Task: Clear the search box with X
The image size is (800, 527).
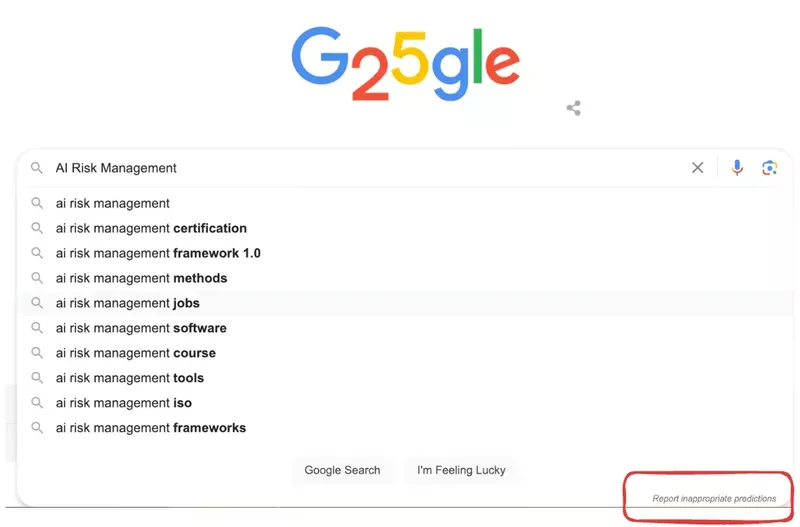Action: click(x=698, y=168)
